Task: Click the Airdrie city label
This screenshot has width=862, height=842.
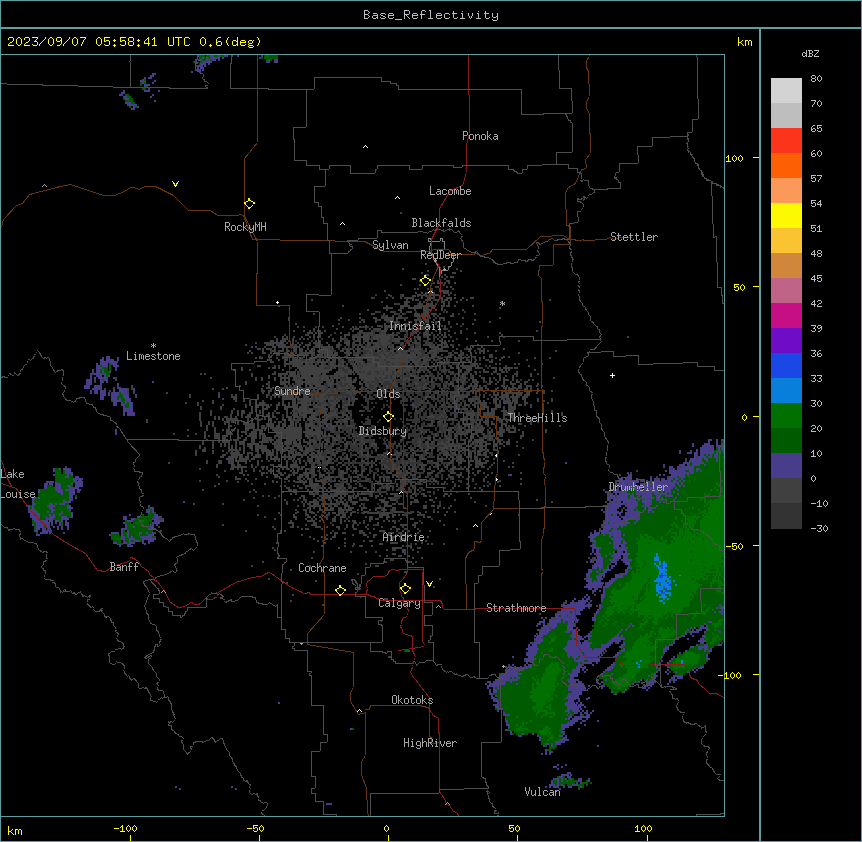Action: pos(403,537)
